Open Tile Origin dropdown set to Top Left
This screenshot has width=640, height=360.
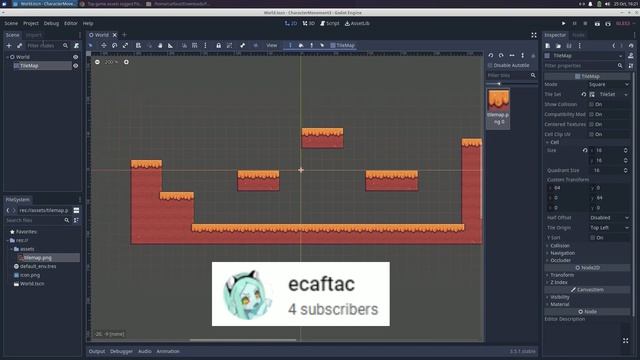pyautogui.click(x=609, y=228)
